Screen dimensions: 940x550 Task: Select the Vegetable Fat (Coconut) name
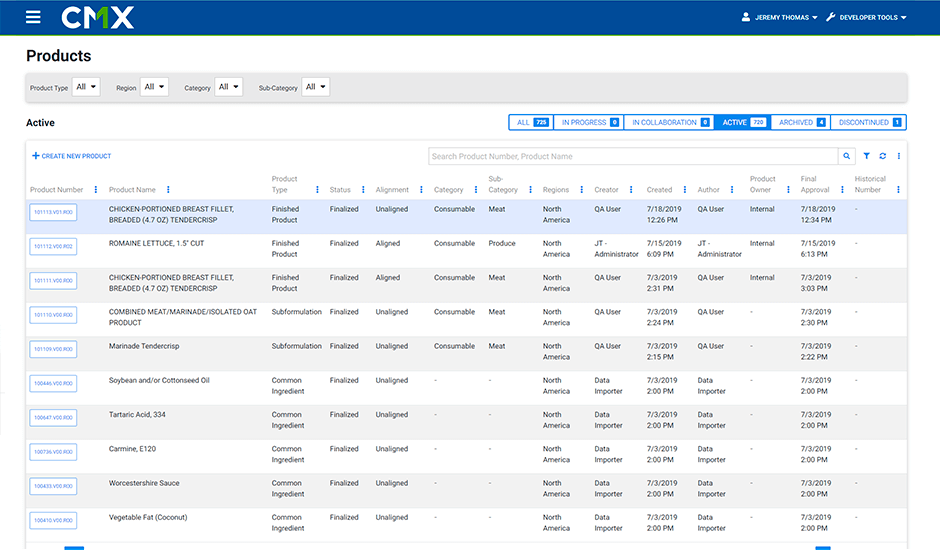point(148,517)
